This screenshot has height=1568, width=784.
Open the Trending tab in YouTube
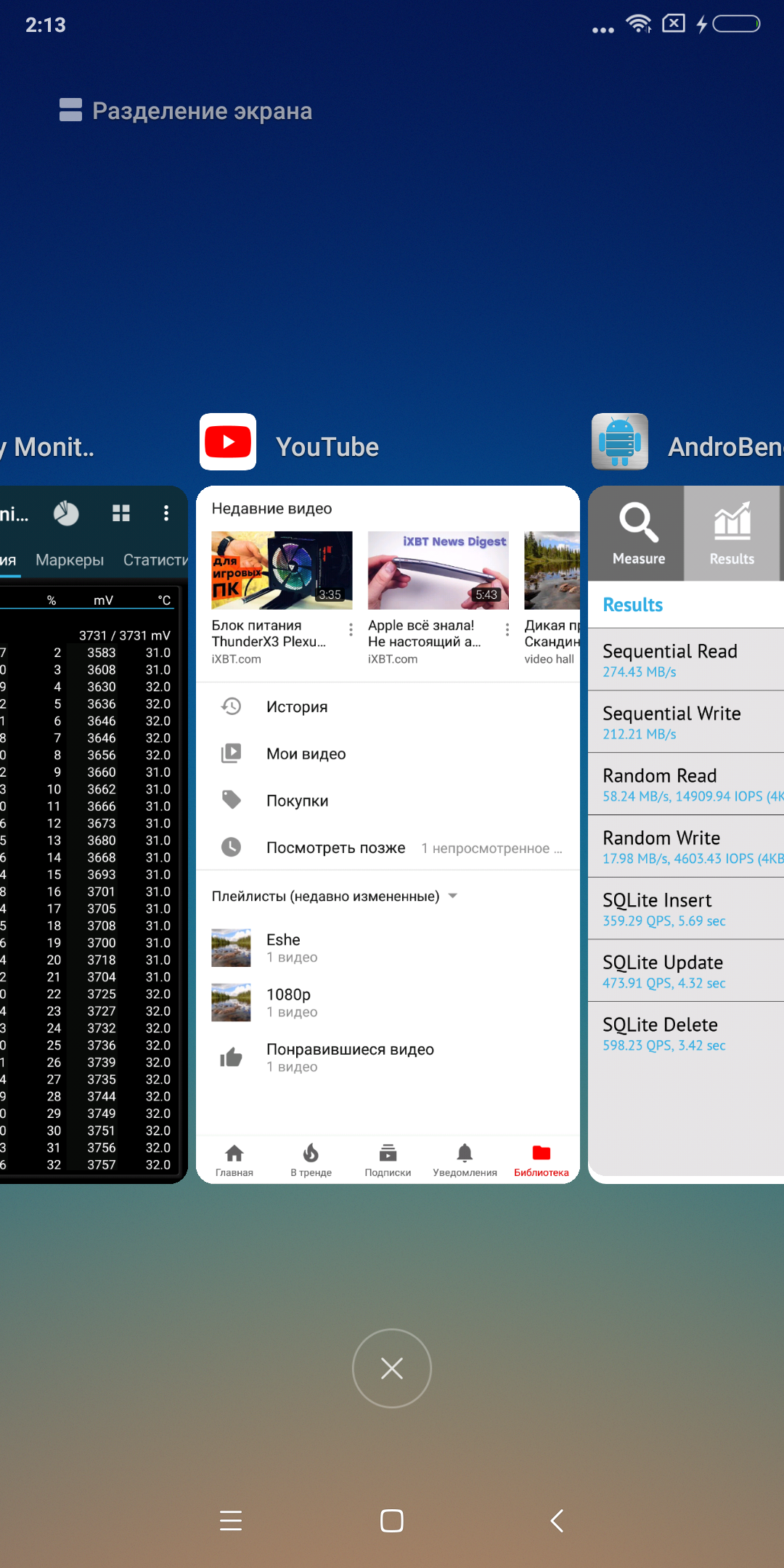coord(311,1160)
